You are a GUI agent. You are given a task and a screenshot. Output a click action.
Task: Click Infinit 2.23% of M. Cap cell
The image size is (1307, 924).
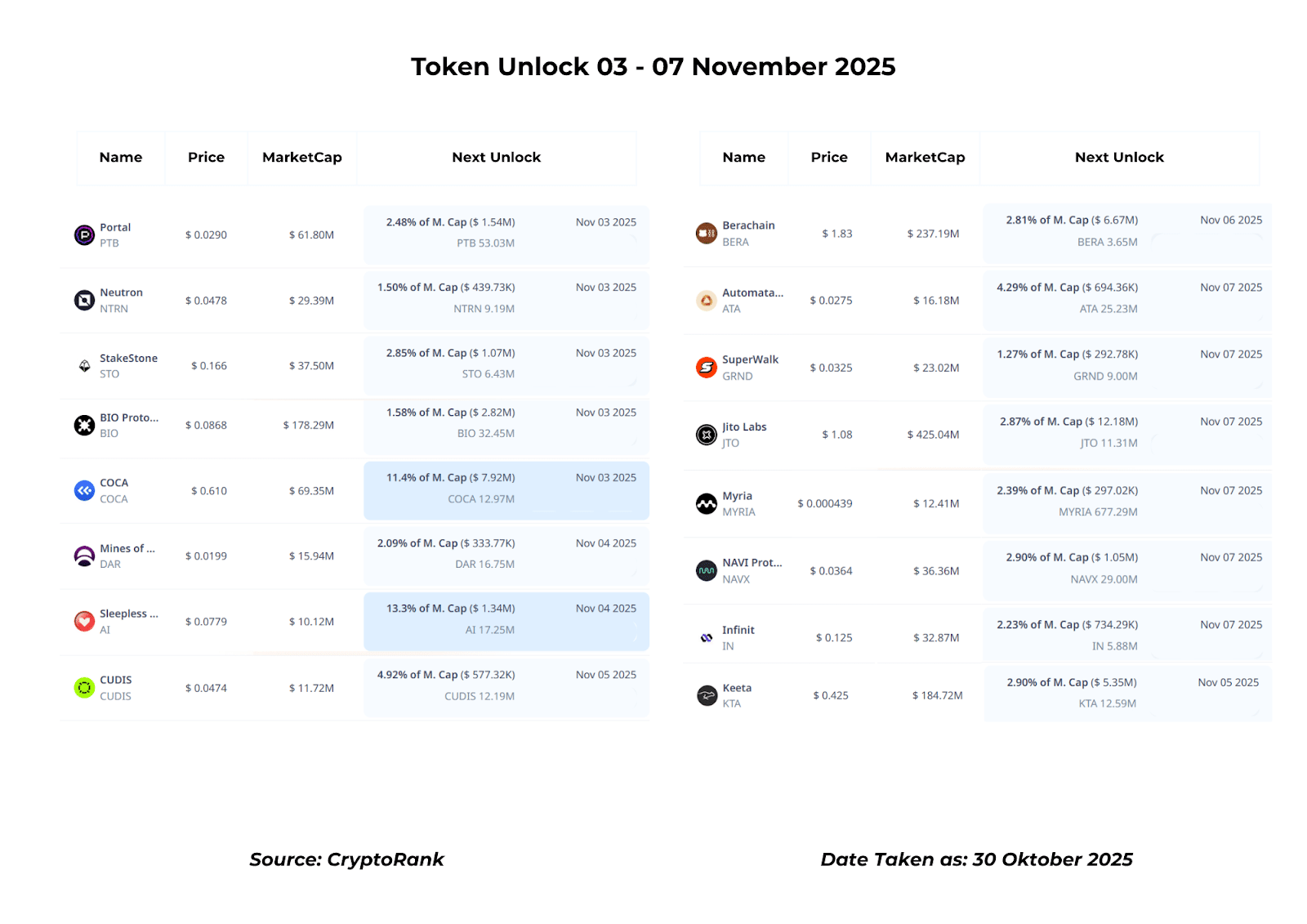tap(1127, 635)
